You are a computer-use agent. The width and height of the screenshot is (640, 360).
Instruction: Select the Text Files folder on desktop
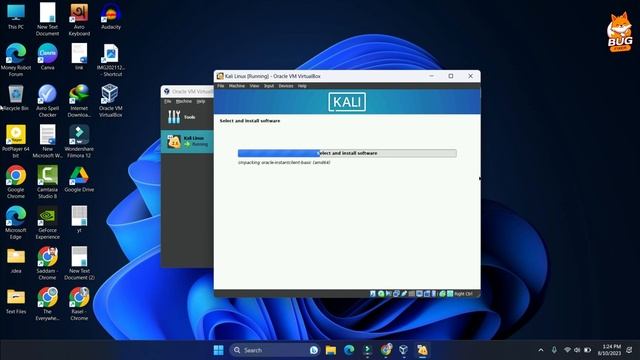click(16, 301)
